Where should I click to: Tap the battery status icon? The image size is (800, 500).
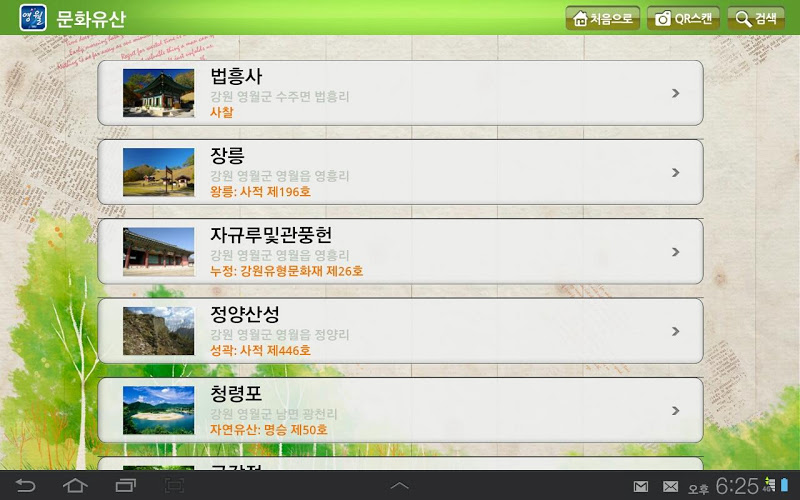tap(785, 484)
